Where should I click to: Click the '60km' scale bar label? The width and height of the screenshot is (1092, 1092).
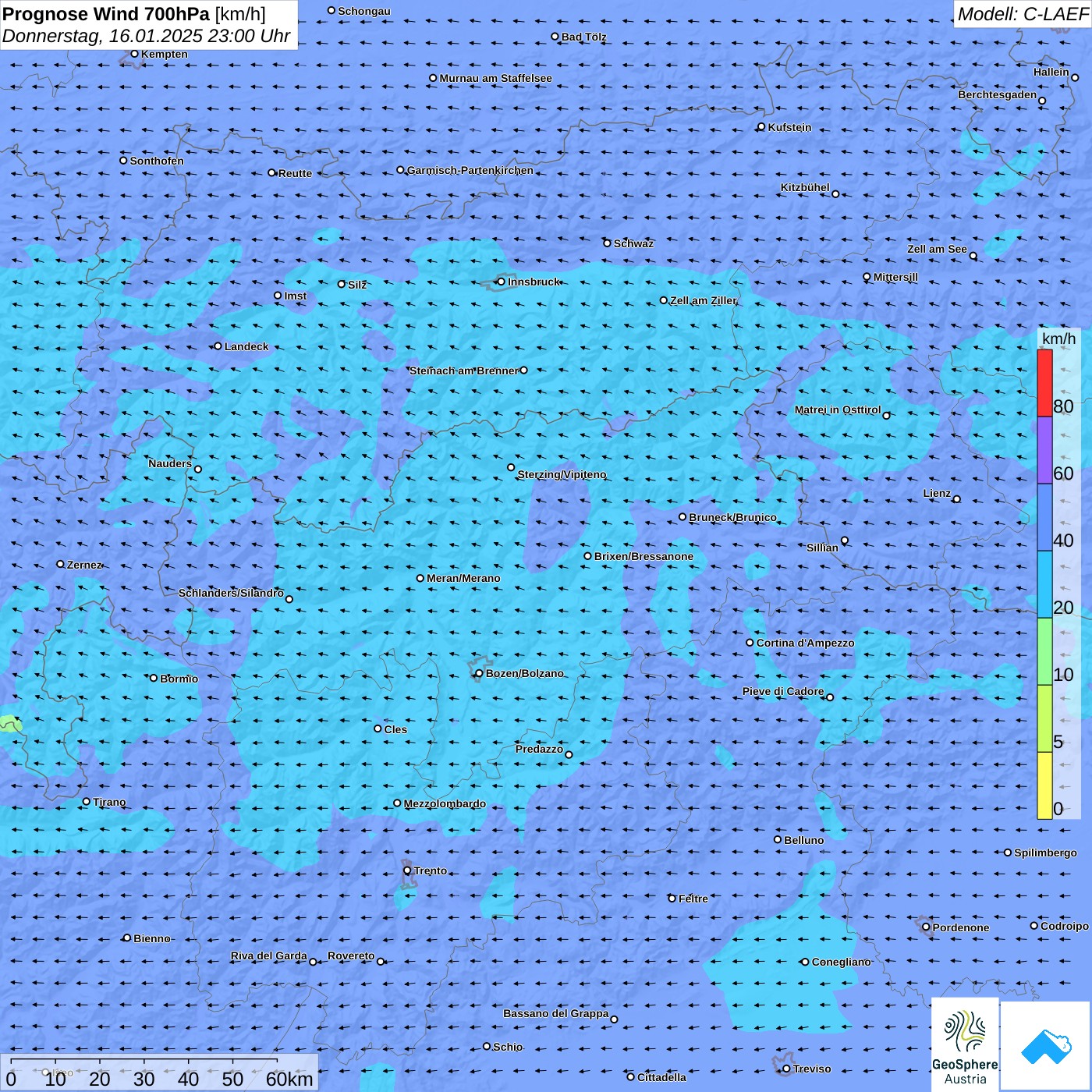click(x=289, y=1079)
